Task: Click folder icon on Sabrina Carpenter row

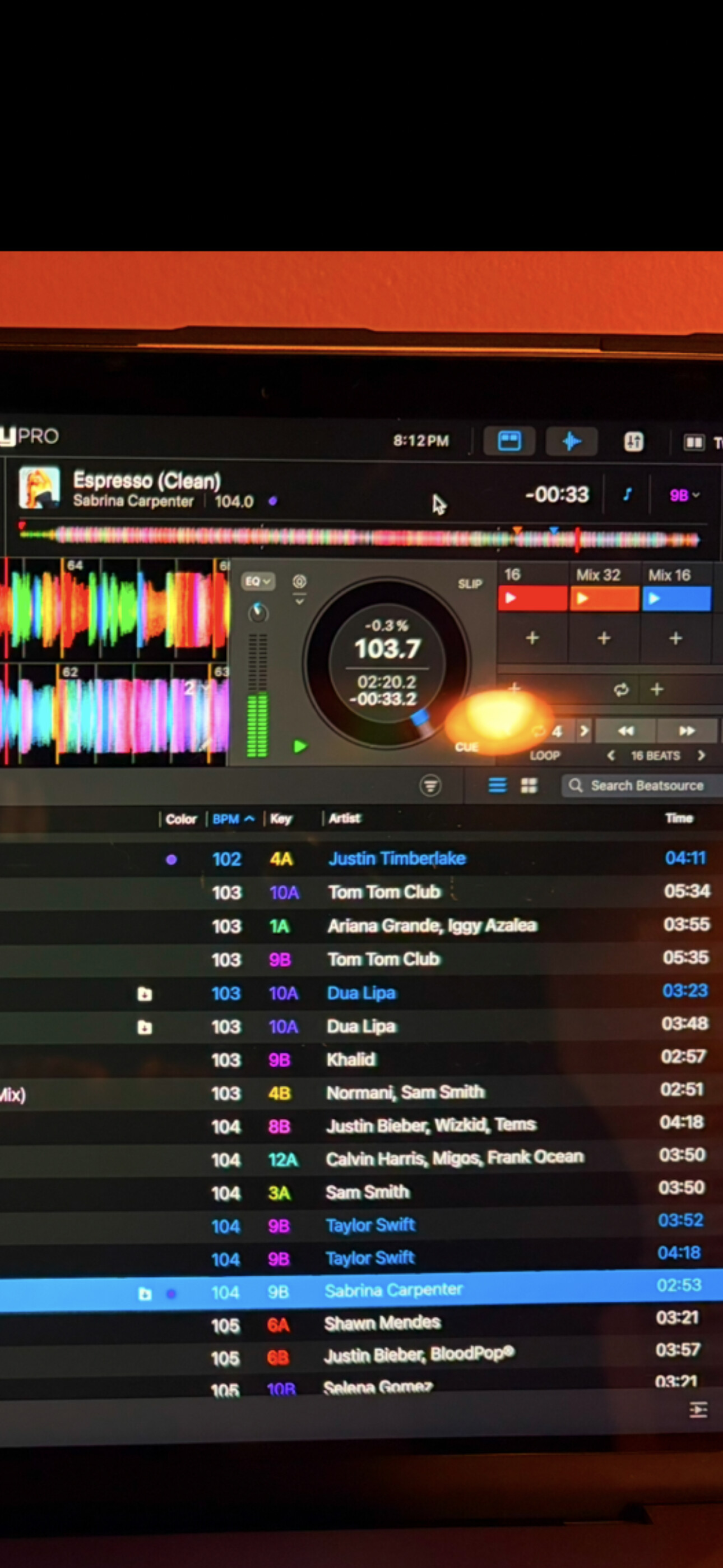Action: 144,1293
